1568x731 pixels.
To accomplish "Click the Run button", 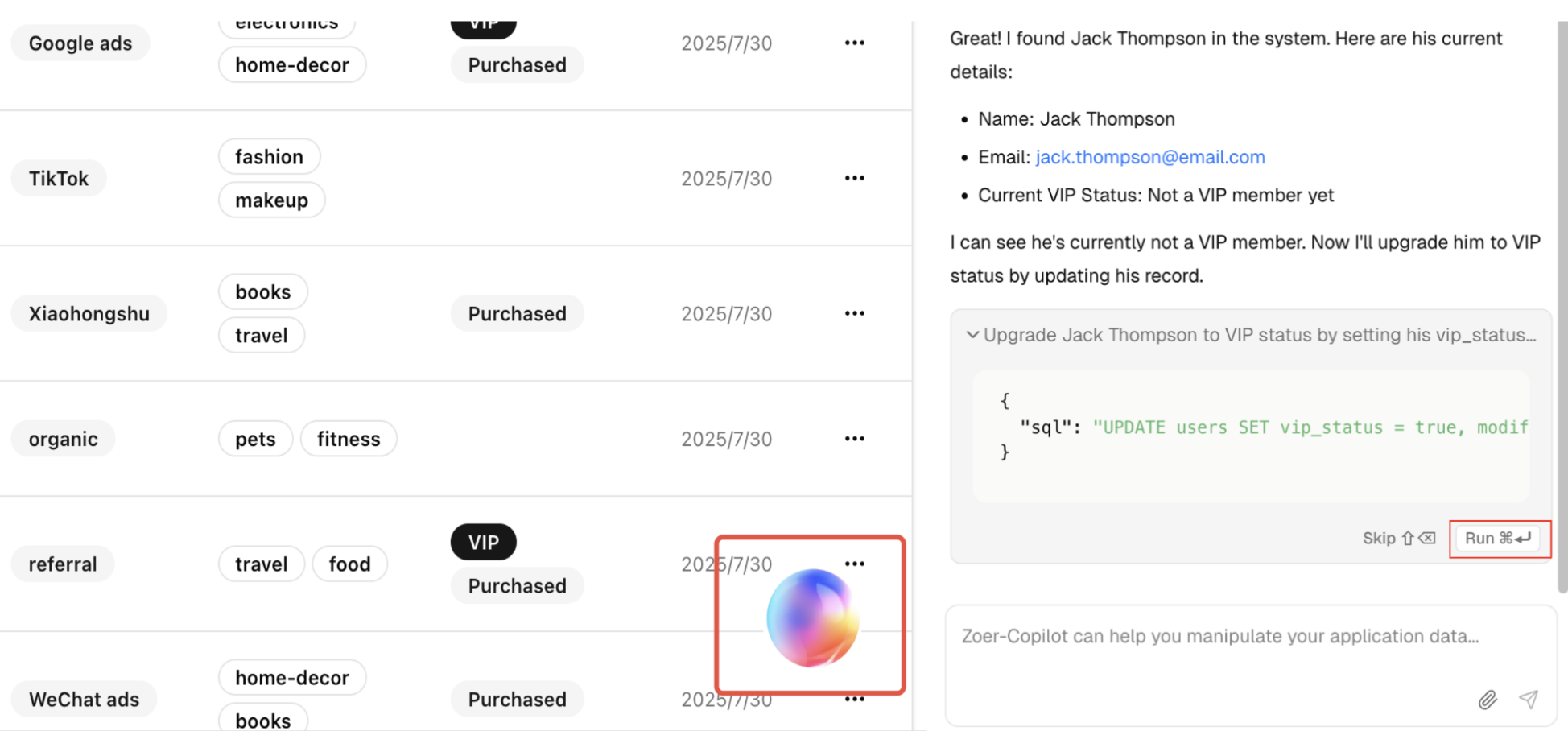I will click(x=1498, y=539).
